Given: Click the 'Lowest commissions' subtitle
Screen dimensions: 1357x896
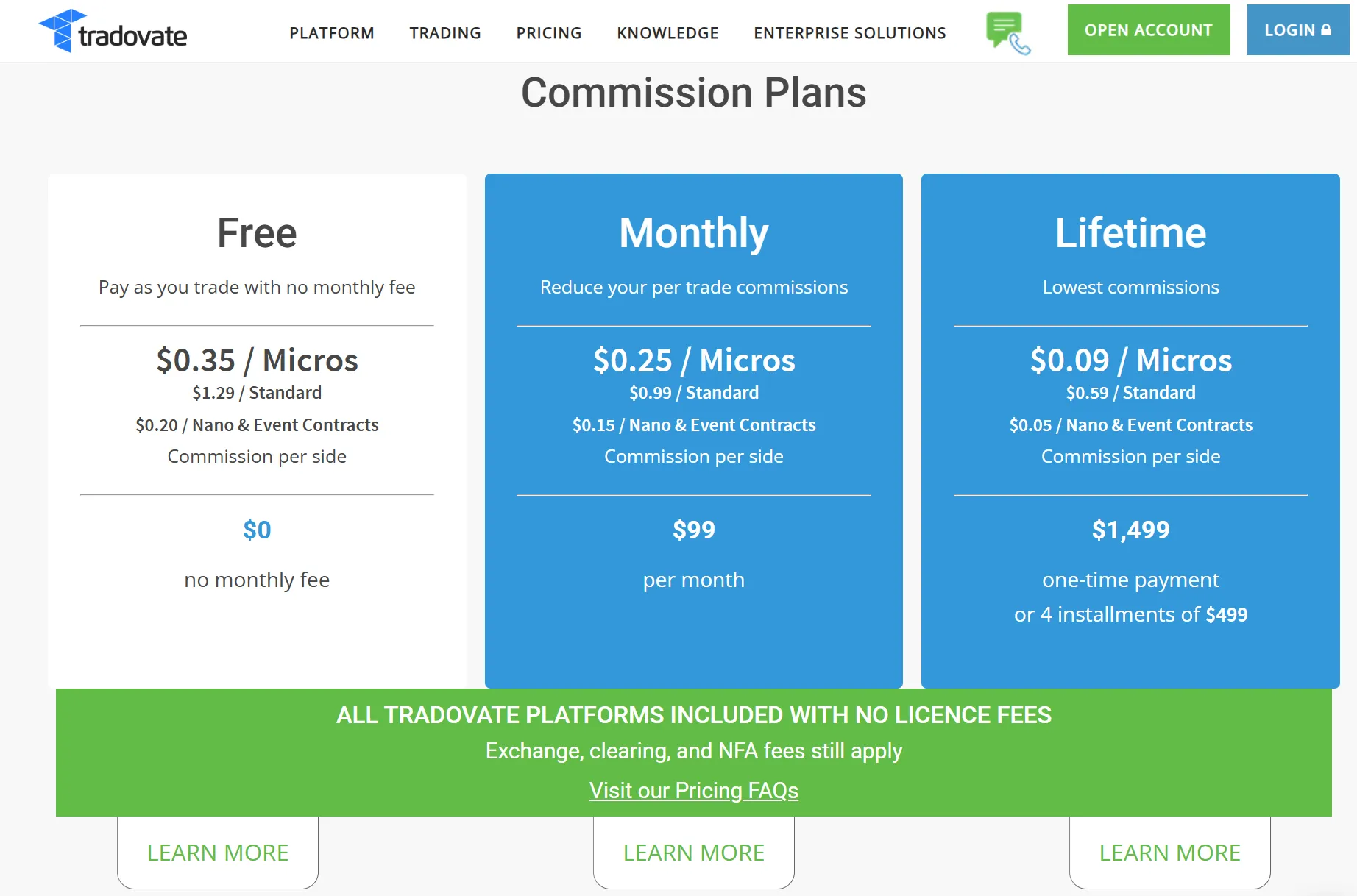Looking at the screenshot, I should click(x=1131, y=287).
